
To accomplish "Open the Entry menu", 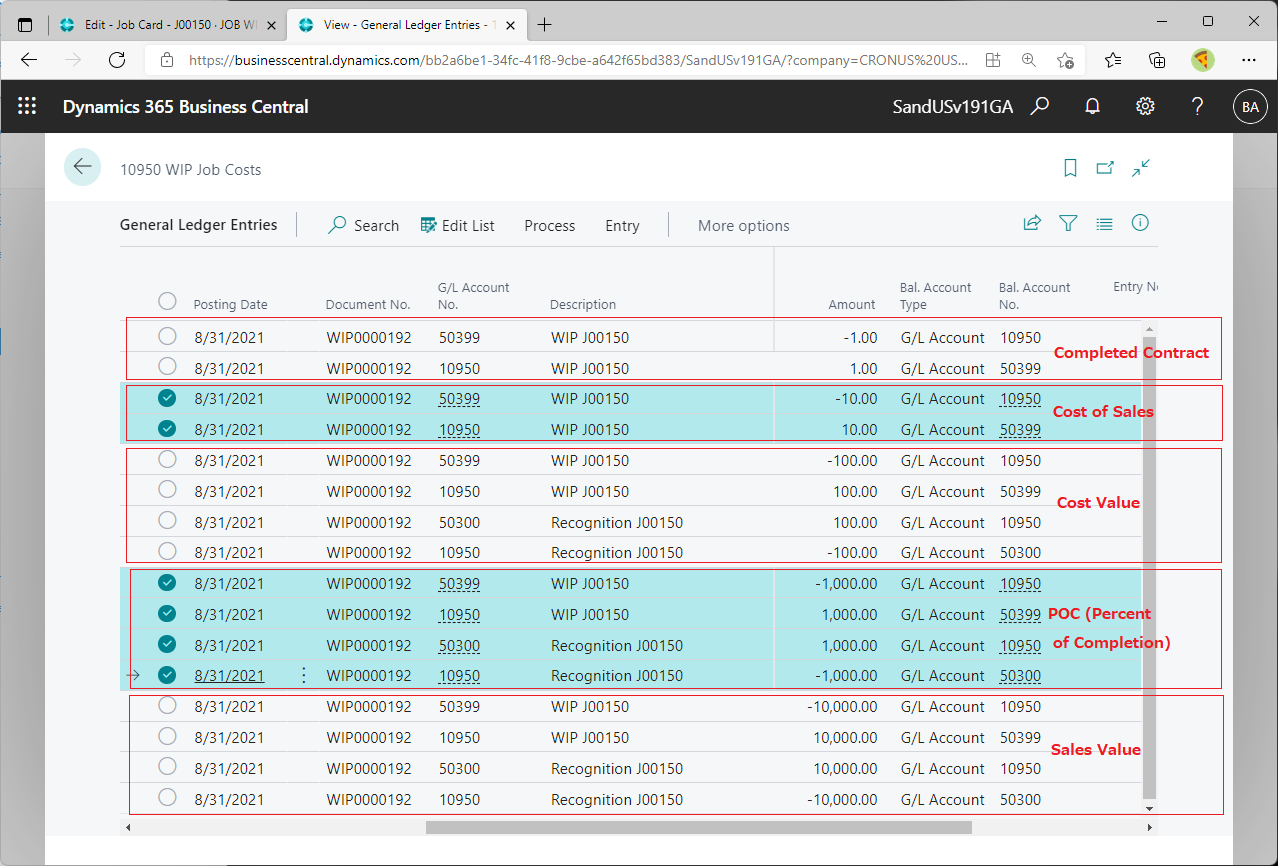I will pyautogui.click(x=622, y=226).
